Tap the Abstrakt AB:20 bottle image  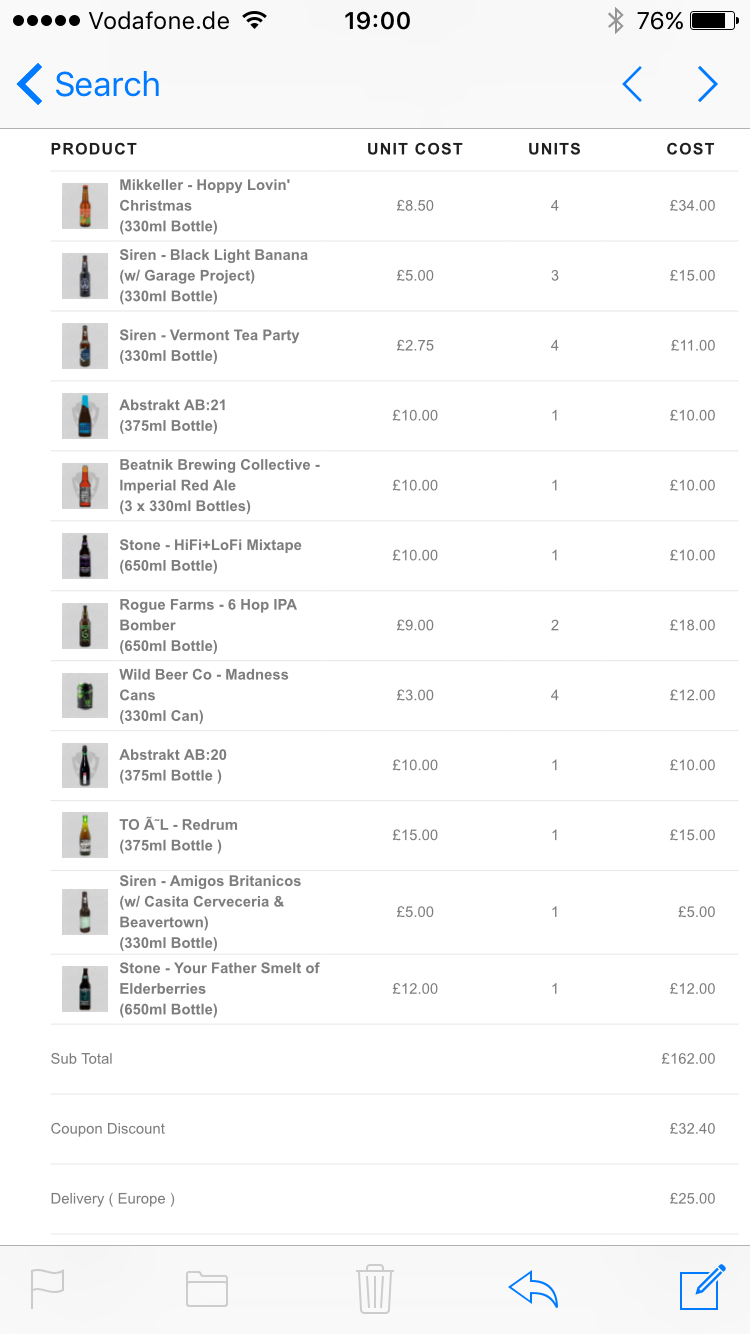(x=85, y=765)
